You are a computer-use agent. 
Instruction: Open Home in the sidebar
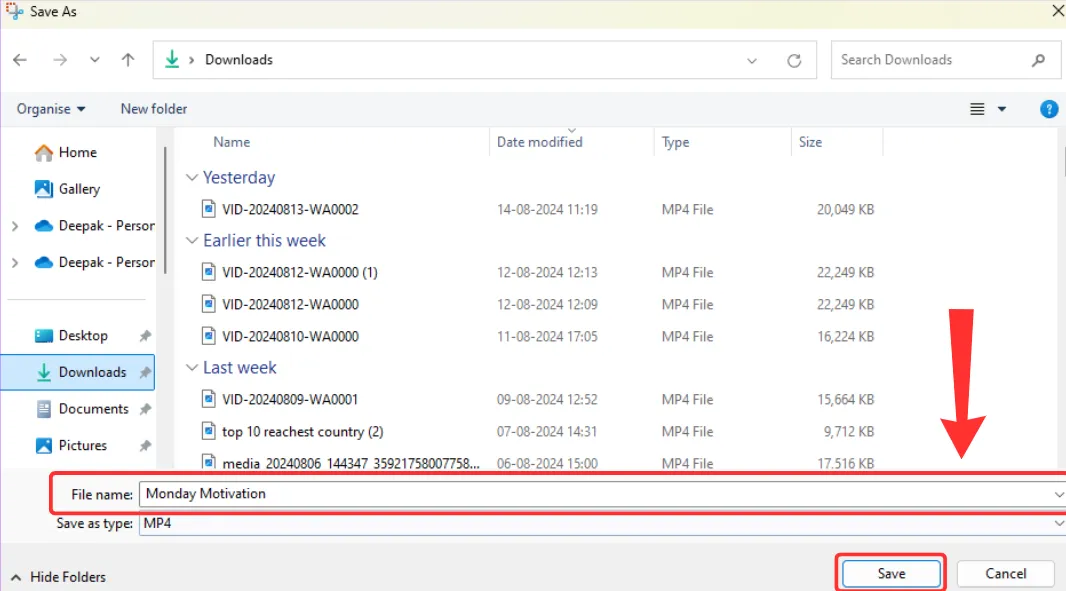coord(78,152)
